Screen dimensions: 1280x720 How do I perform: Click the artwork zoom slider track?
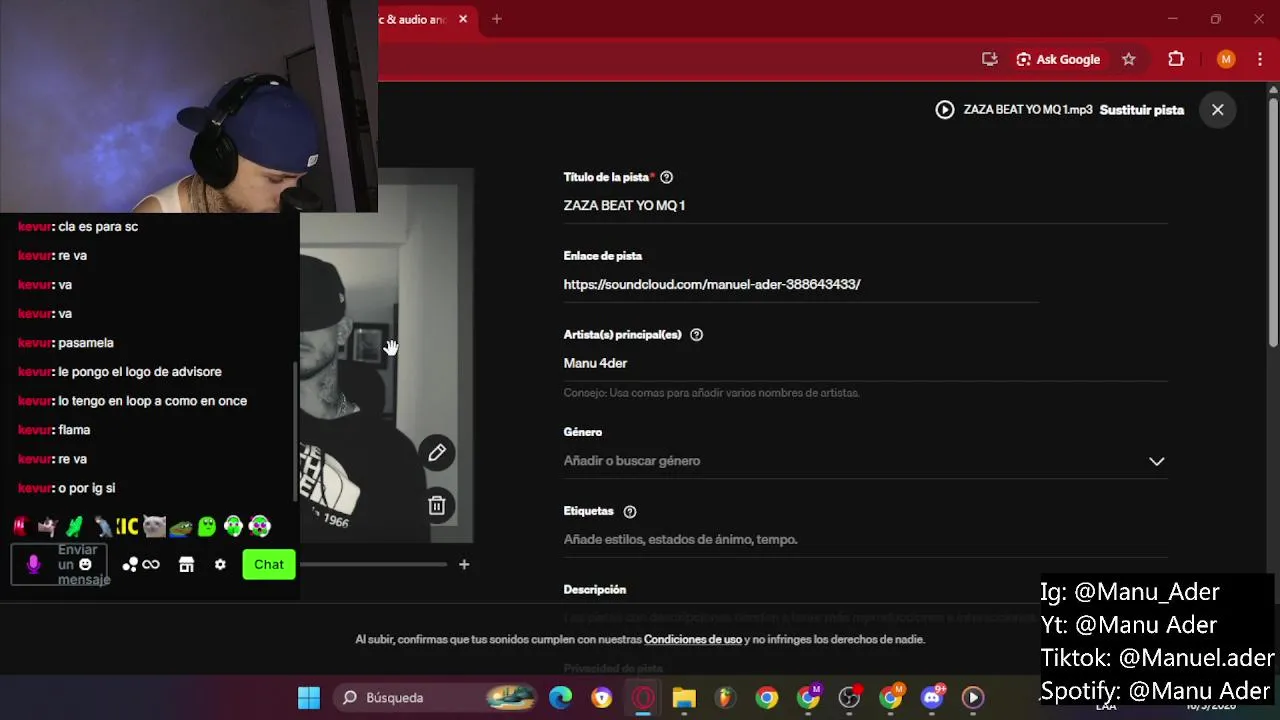pyautogui.click(x=374, y=564)
